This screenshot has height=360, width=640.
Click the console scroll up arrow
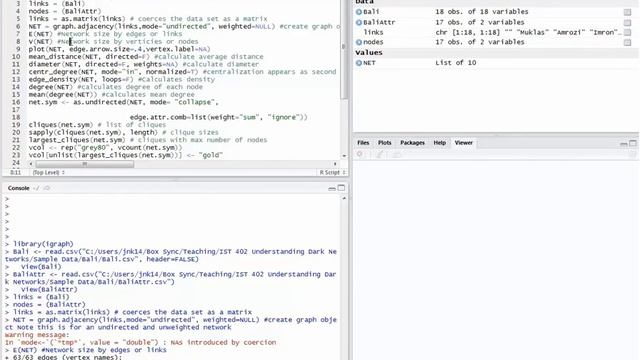(344, 198)
